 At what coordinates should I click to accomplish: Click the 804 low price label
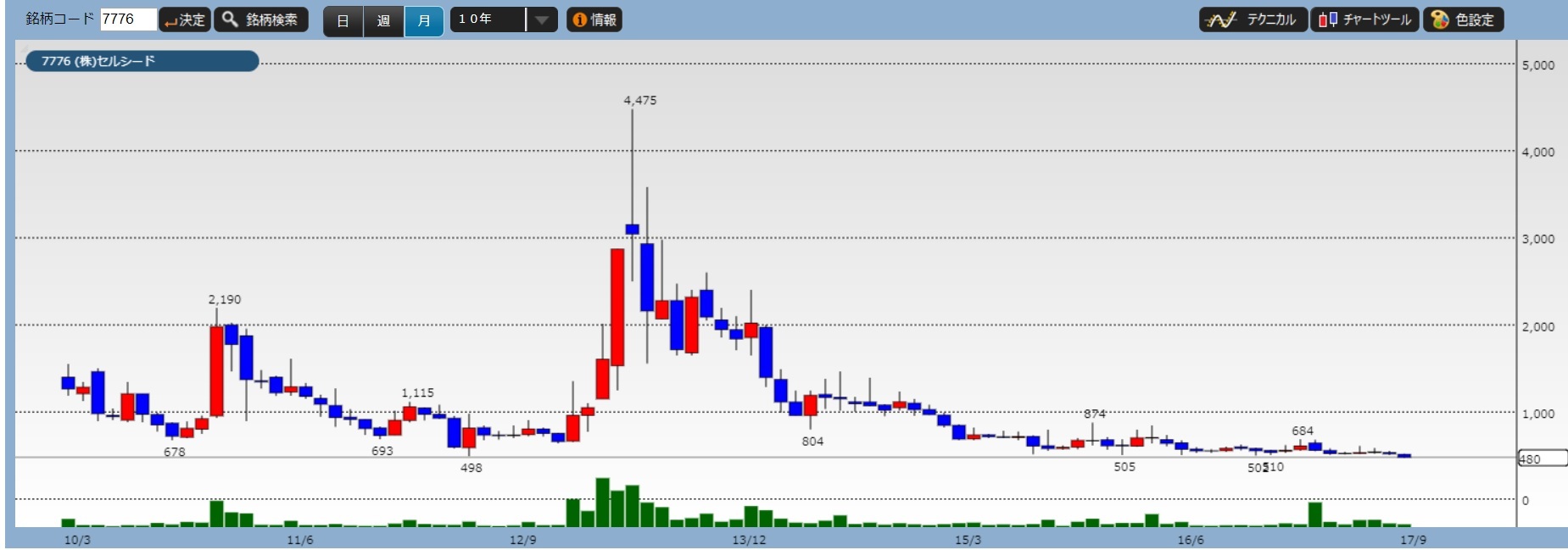pyautogui.click(x=812, y=441)
